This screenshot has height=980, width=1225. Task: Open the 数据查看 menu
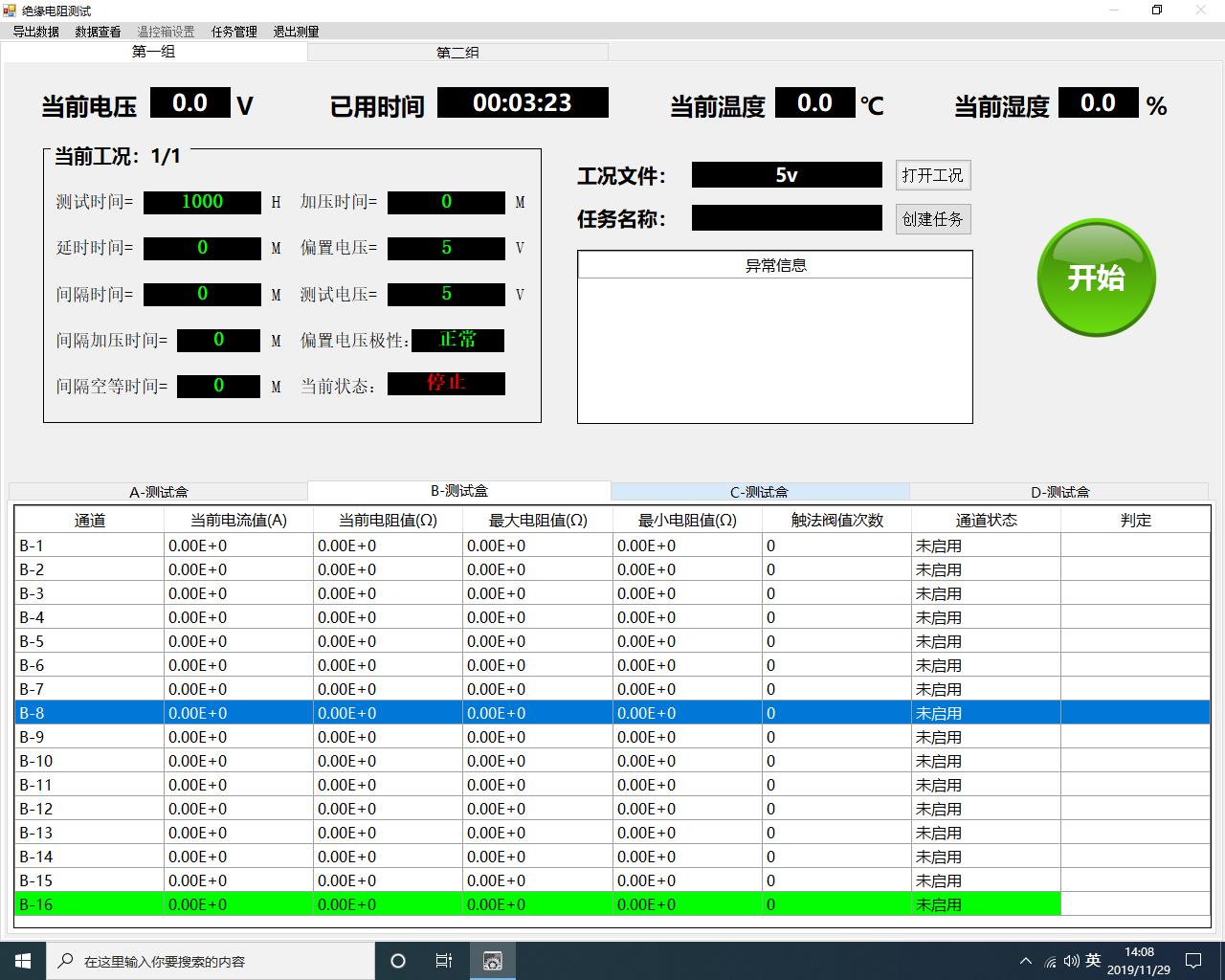click(x=98, y=32)
